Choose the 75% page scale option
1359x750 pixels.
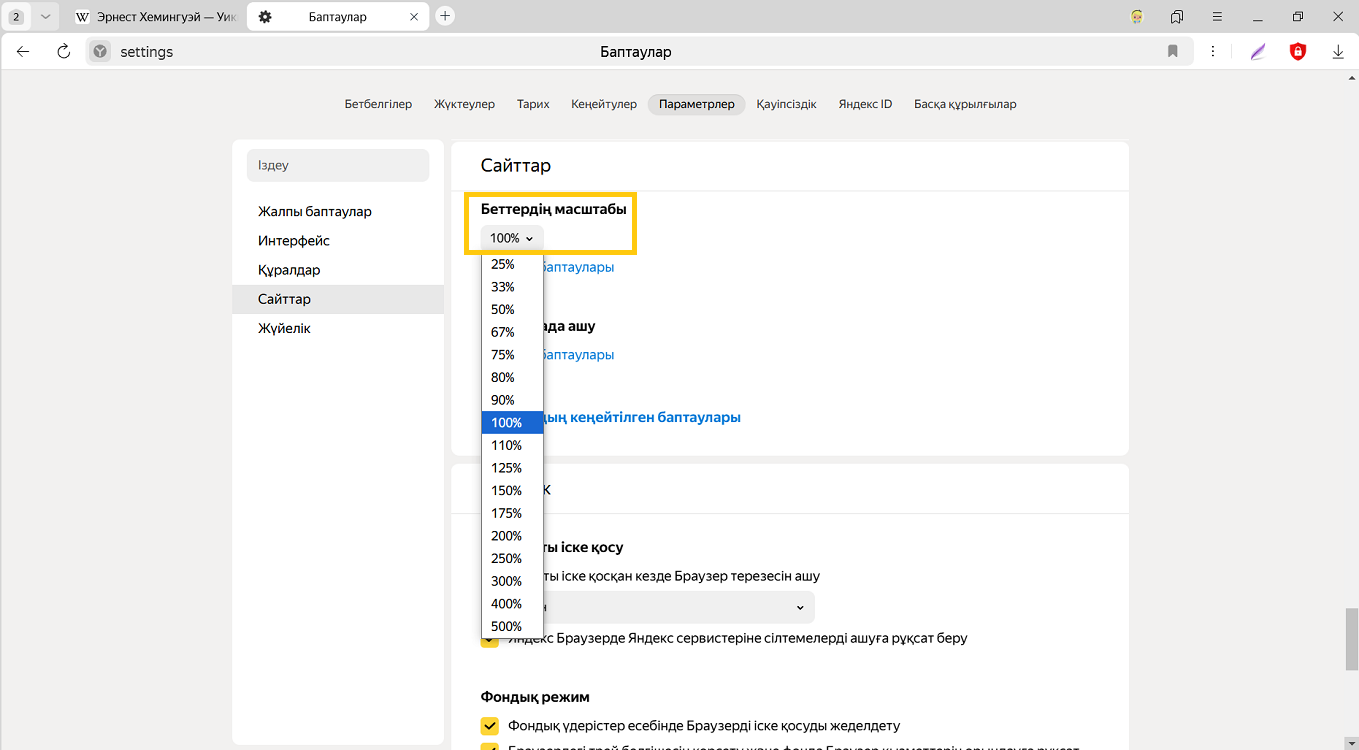tap(503, 355)
